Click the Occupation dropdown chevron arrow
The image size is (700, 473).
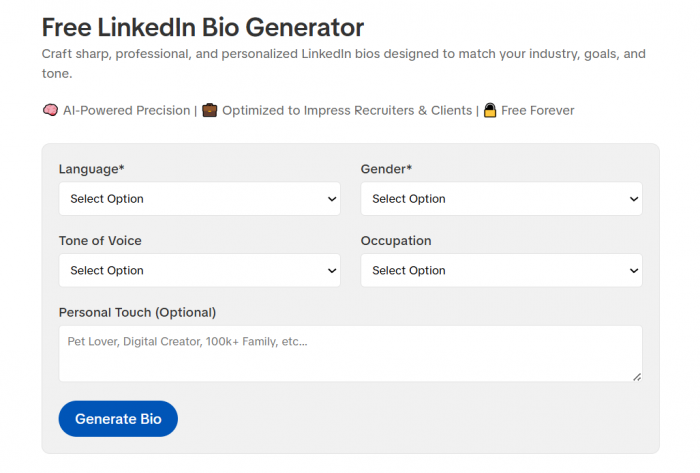[x=633, y=271]
